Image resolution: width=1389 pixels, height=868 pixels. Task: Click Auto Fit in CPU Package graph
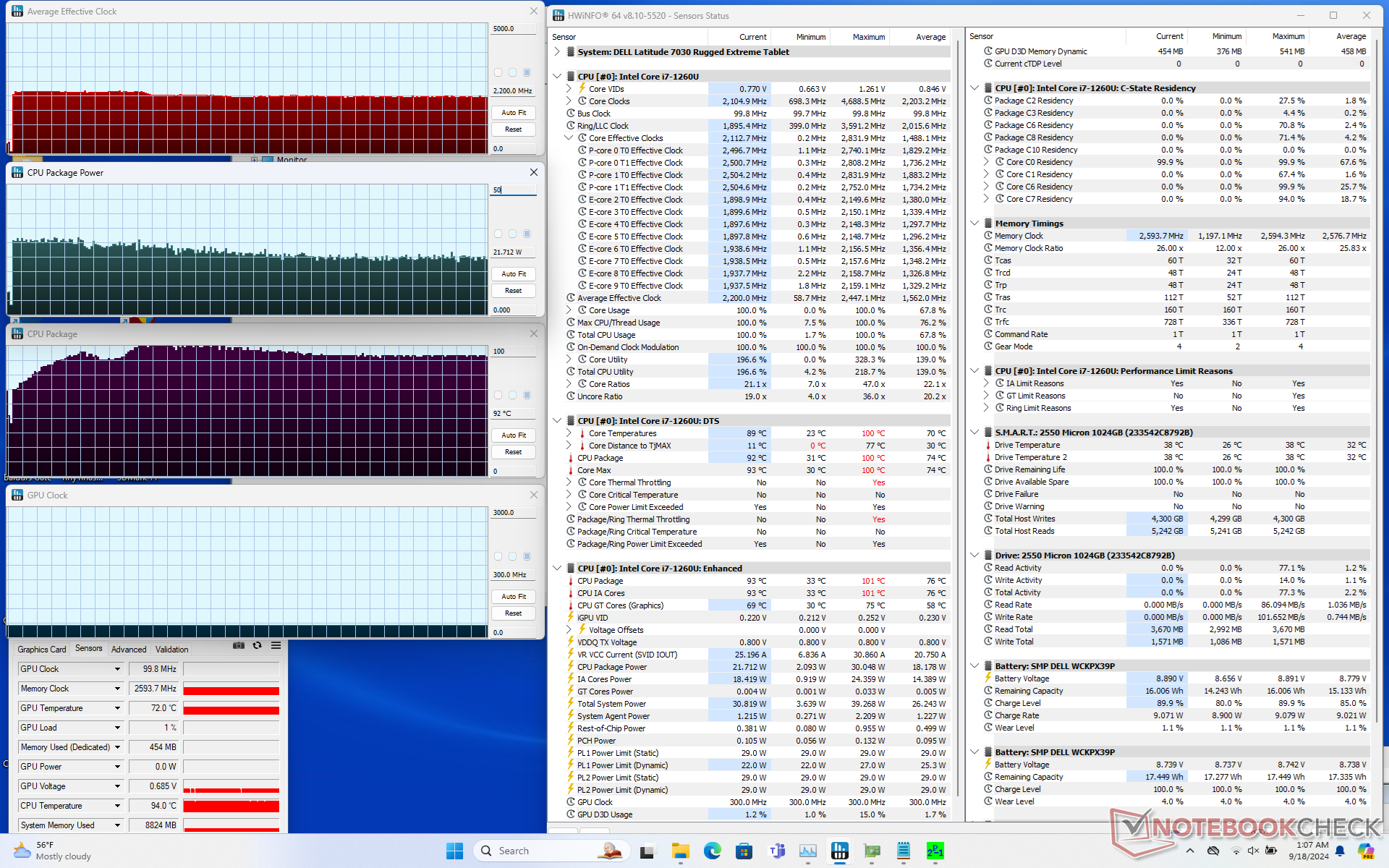click(x=514, y=435)
